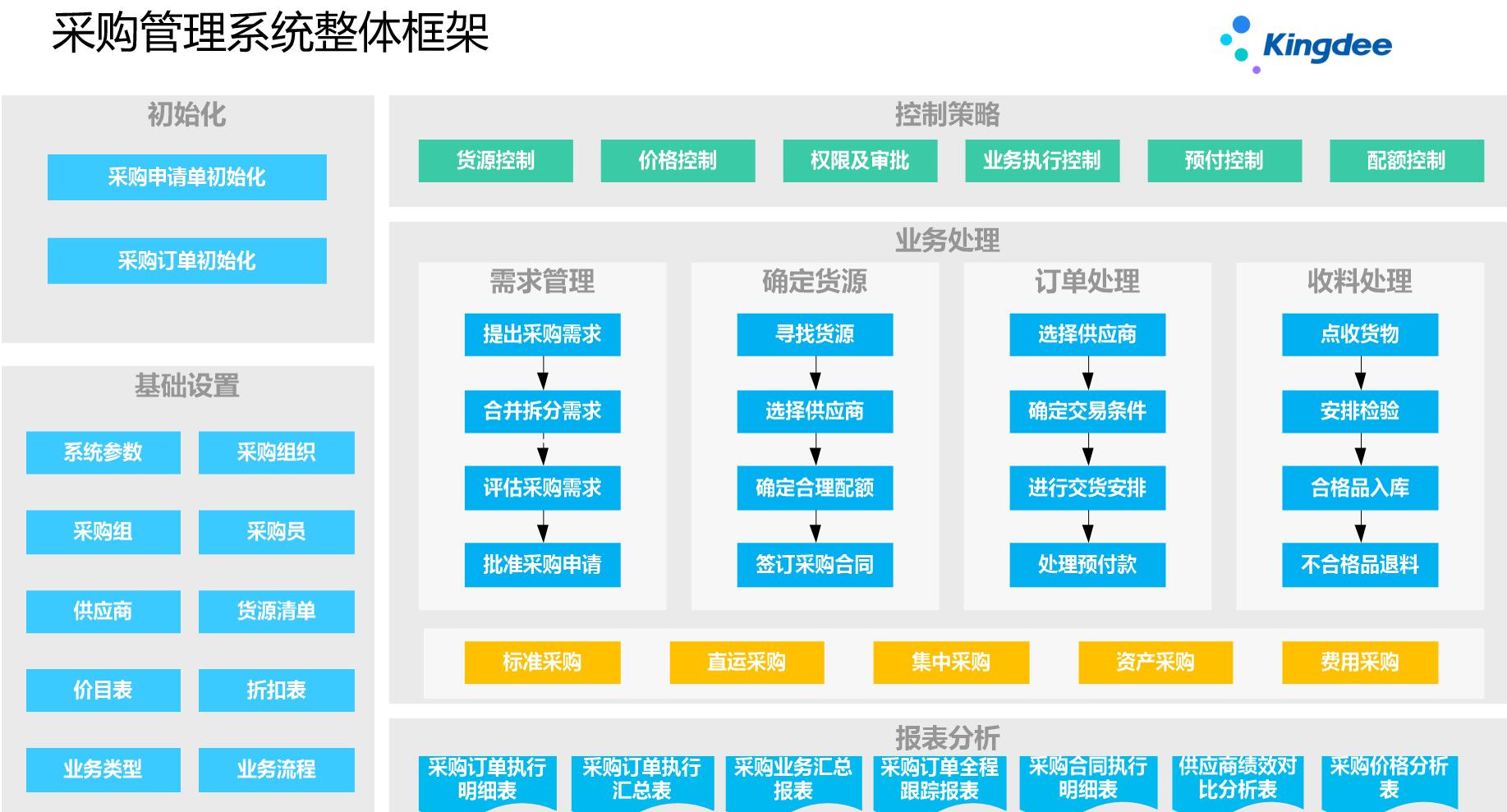
Task: Click the 采购组 box
Action: [x=103, y=532]
